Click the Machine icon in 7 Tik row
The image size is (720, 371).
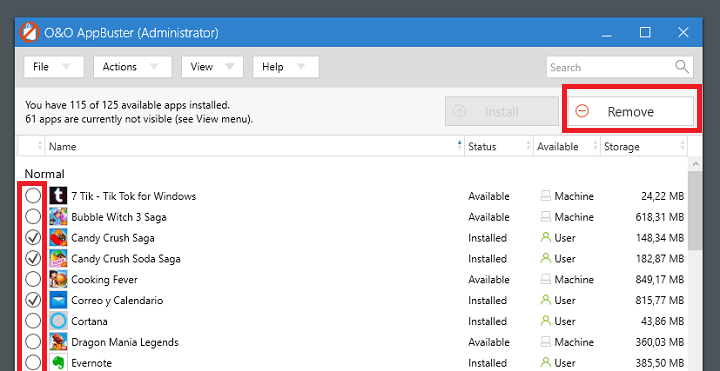point(545,197)
